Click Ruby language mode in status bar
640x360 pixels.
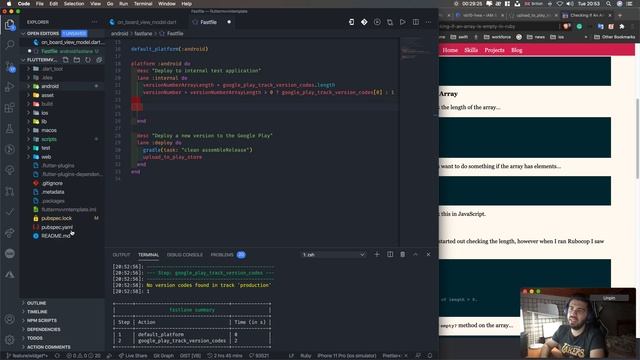point(306,356)
